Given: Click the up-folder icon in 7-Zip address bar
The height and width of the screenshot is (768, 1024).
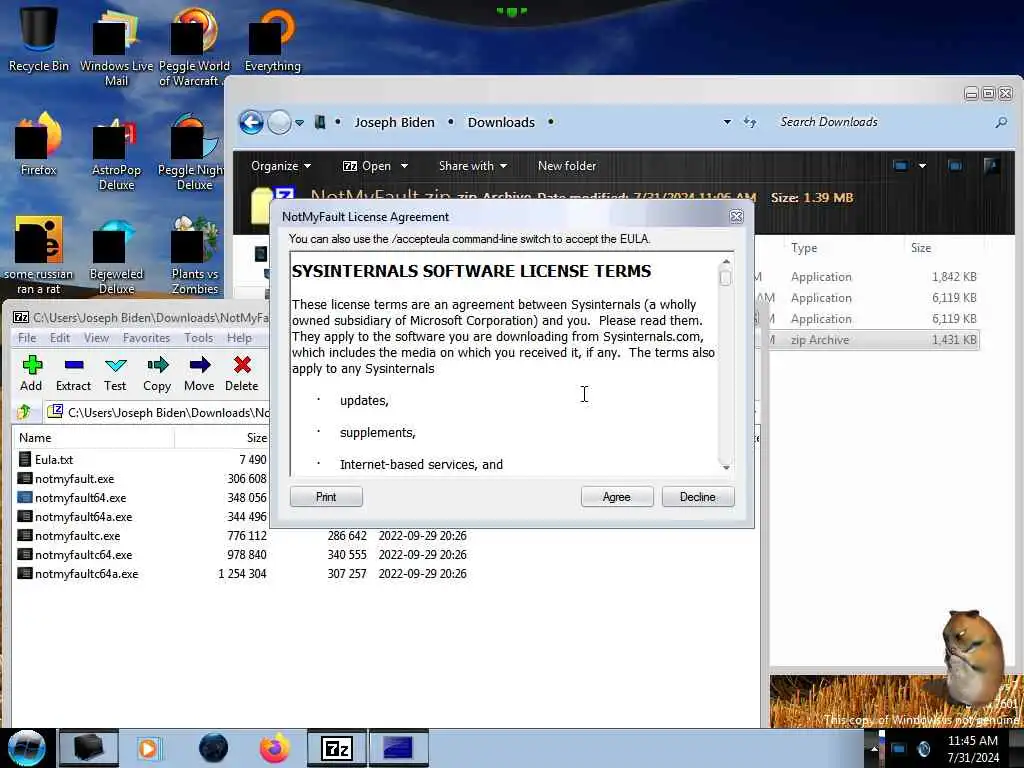Looking at the screenshot, I should (x=24, y=412).
